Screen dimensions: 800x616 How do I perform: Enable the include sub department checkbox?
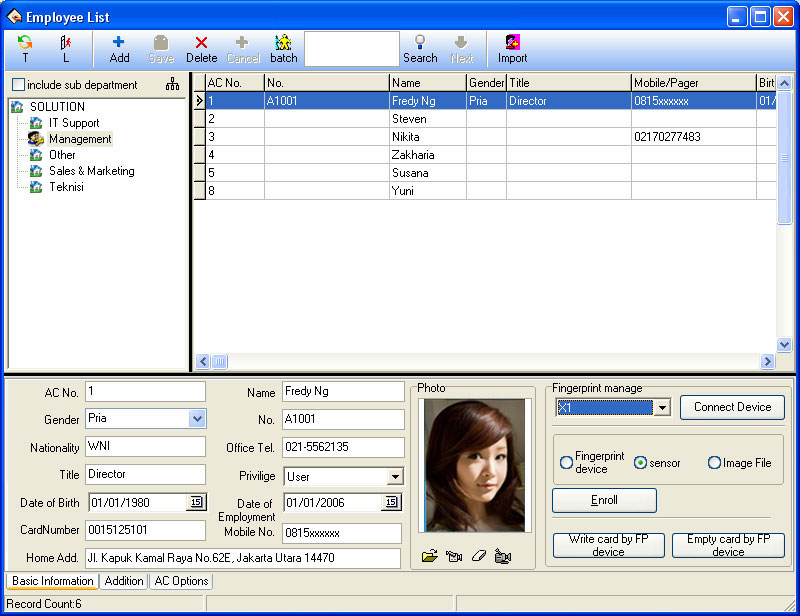coord(19,85)
